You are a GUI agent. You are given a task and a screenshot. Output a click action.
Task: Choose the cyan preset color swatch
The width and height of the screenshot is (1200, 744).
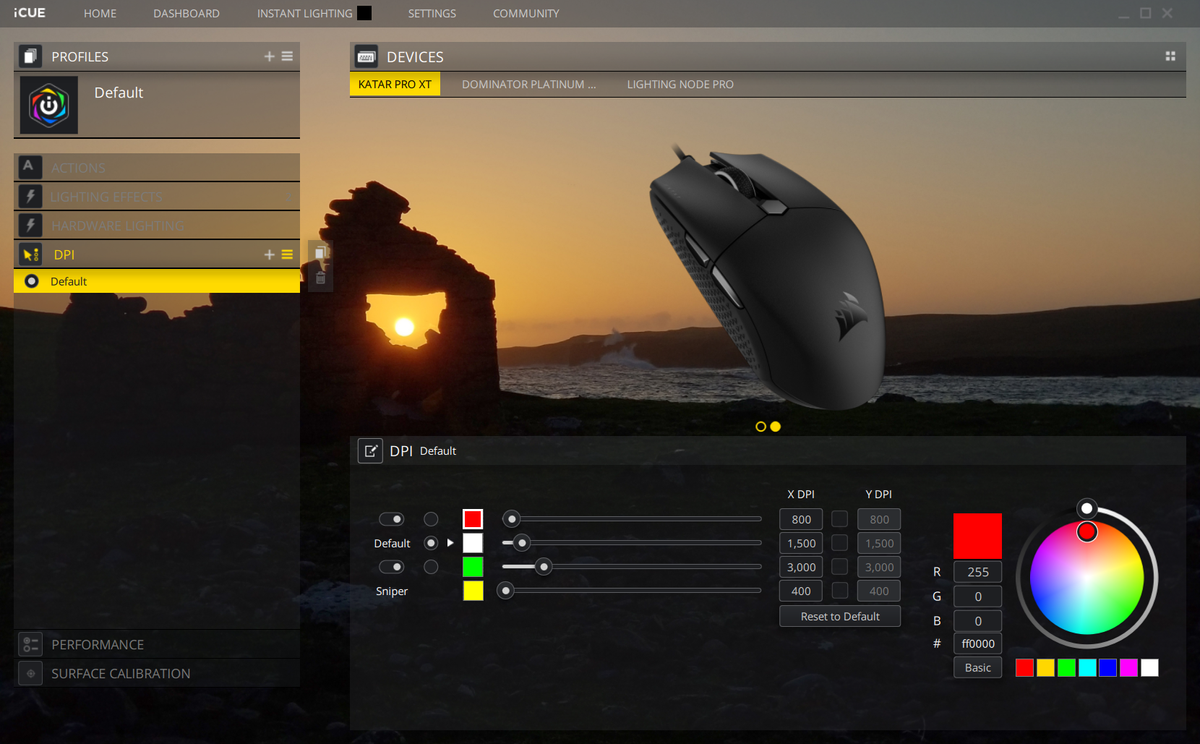point(1087,667)
